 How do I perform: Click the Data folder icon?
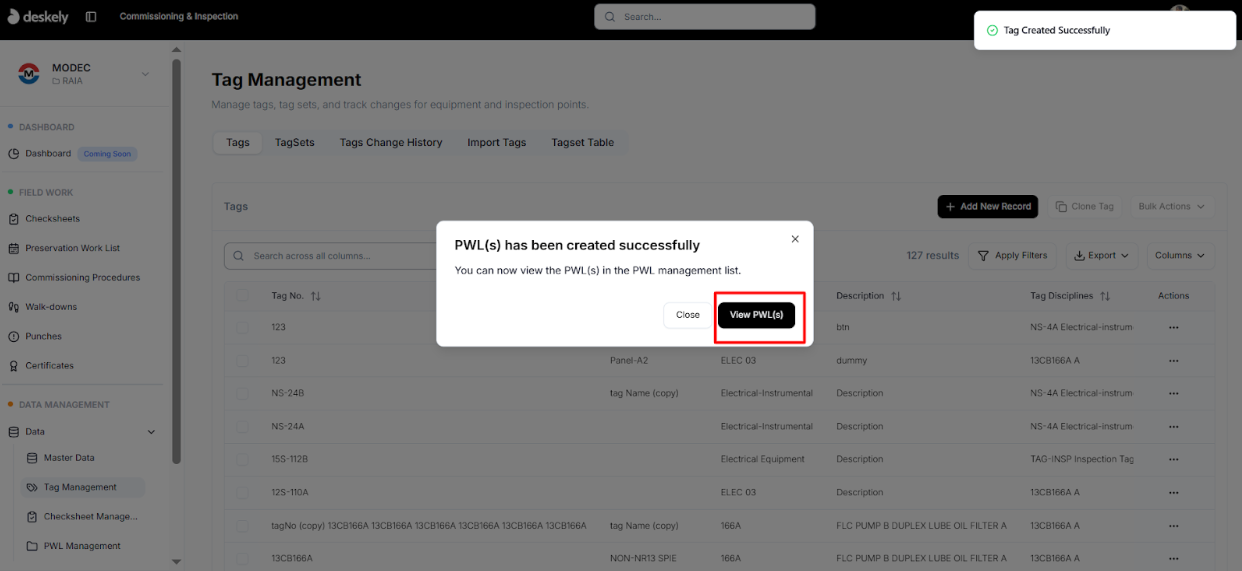pyautogui.click(x=14, y=432)
